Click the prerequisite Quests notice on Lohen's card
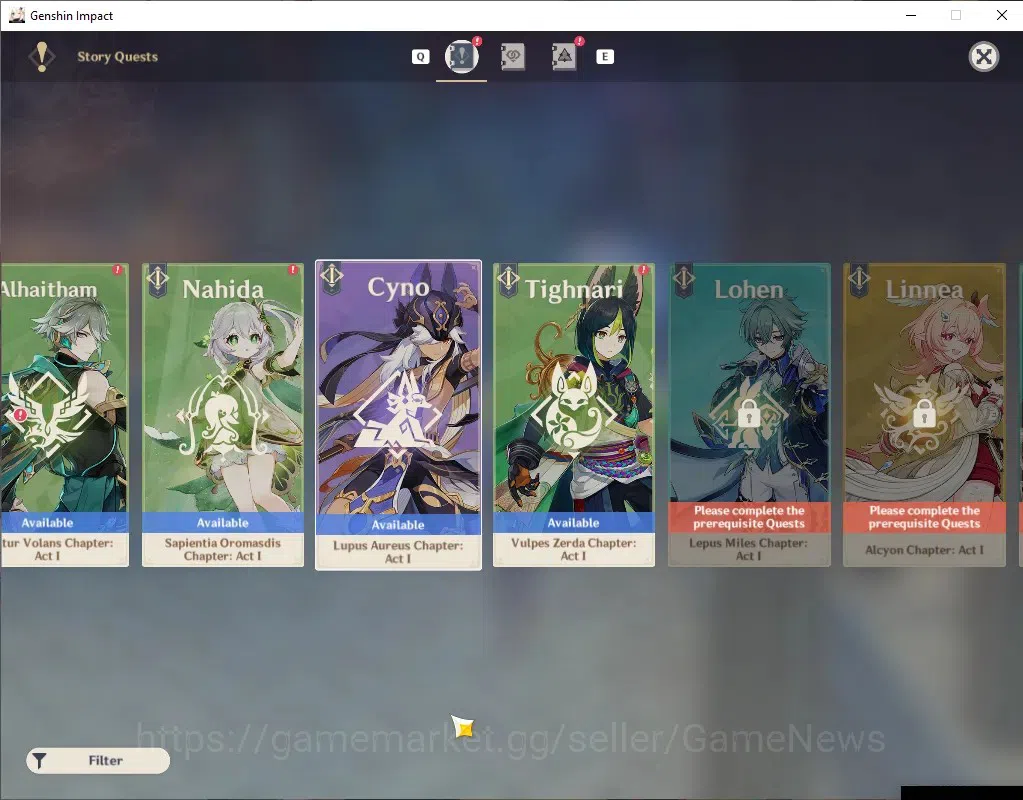The width and height of the screenshot is (1023, 800). (x=749, y=517)
